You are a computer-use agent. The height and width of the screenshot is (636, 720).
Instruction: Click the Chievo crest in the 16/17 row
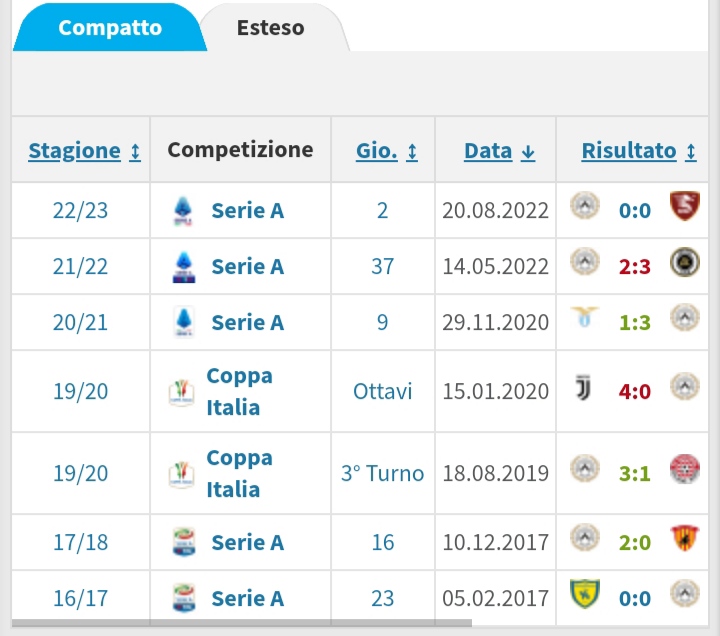[x=584, y=597]
